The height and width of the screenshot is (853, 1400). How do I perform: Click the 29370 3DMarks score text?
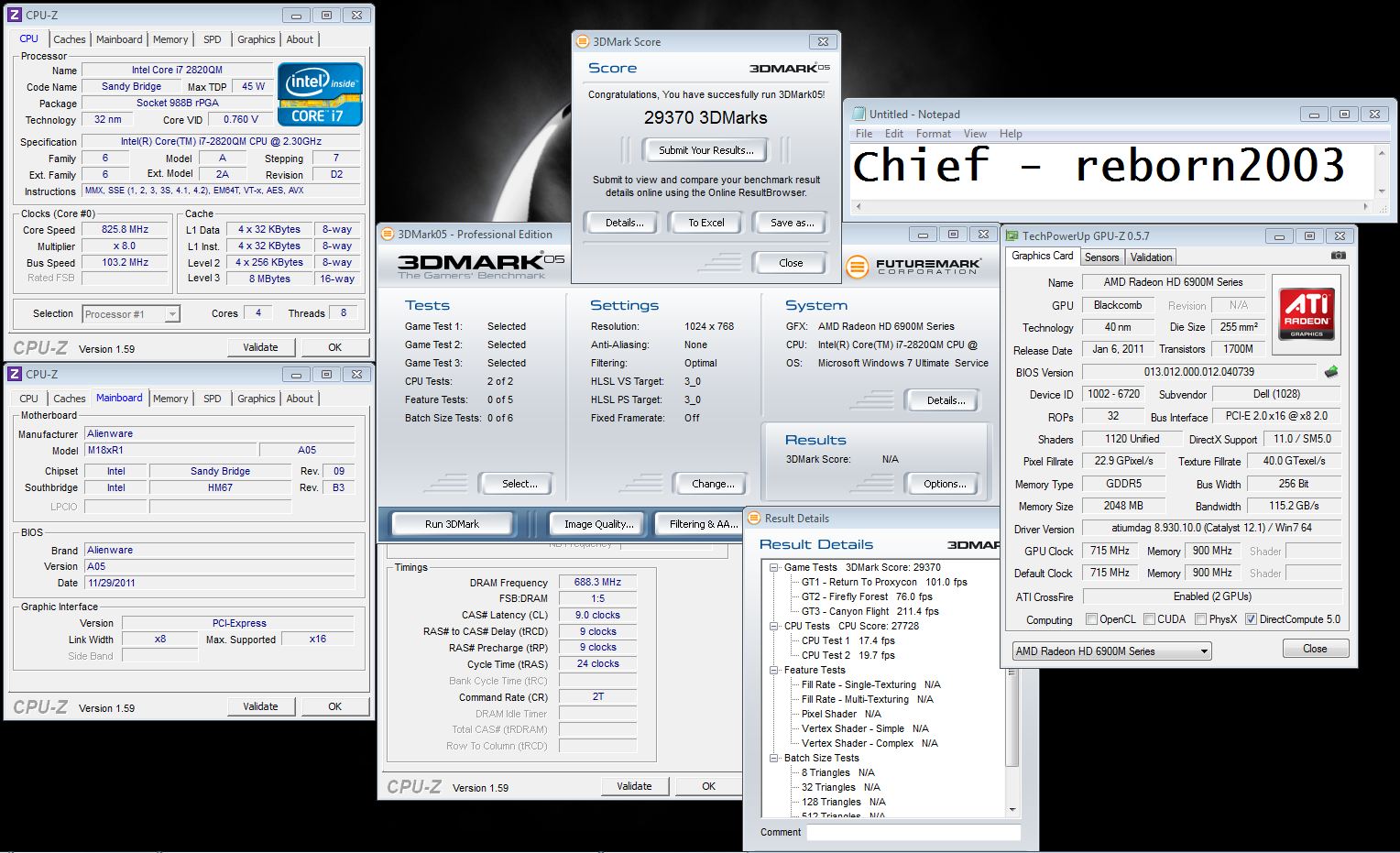click(705, 117)
